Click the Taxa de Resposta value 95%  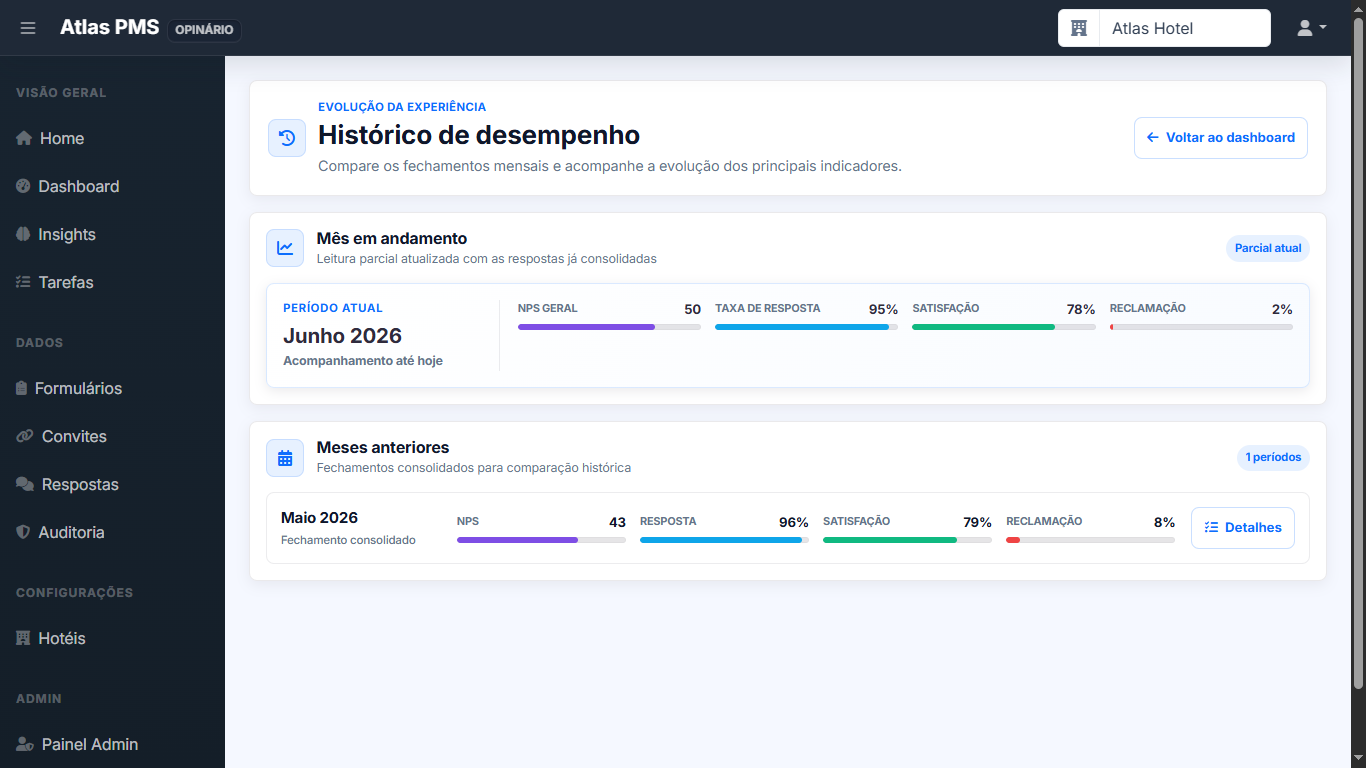[883, 309]
